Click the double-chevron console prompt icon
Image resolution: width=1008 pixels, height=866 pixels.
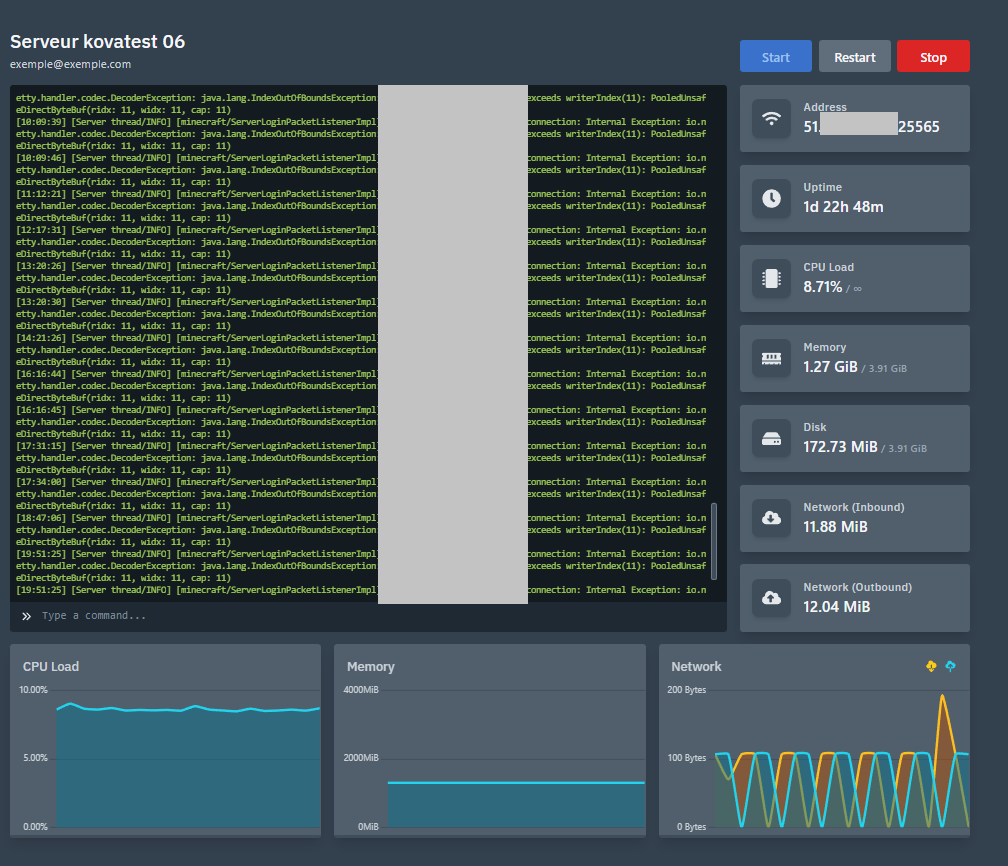tap(26, 616)
